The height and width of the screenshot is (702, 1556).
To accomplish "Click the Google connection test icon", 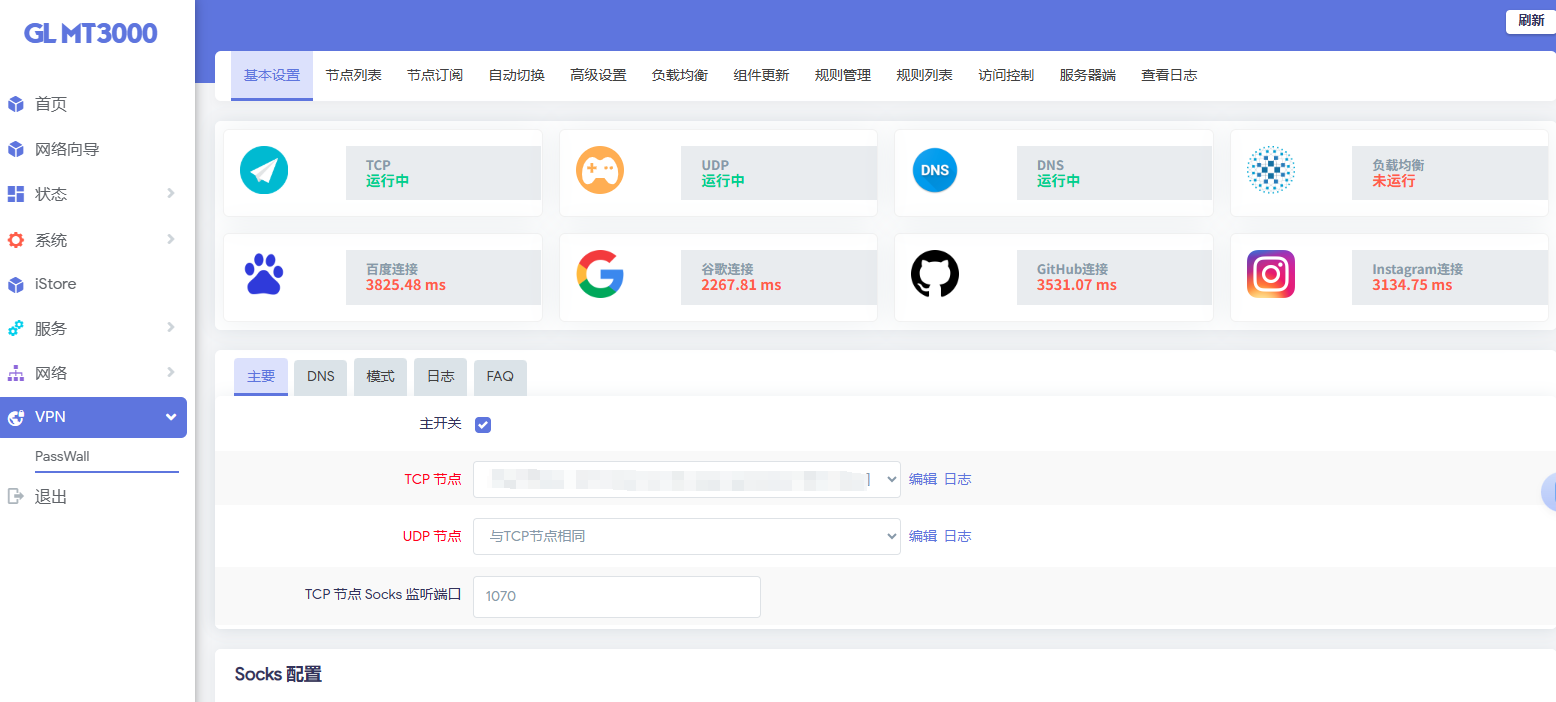I will pyautogui.click(x=600, y=274).
